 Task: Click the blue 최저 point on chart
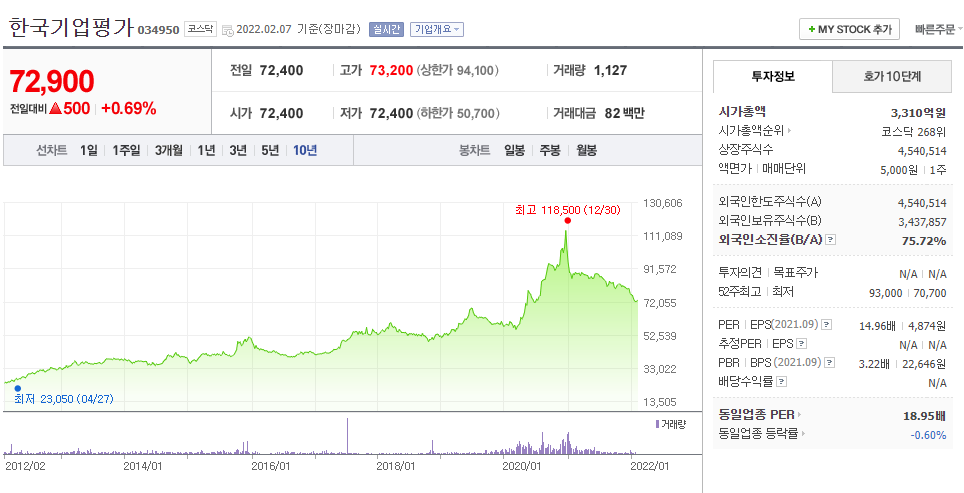tap(17, 388)
